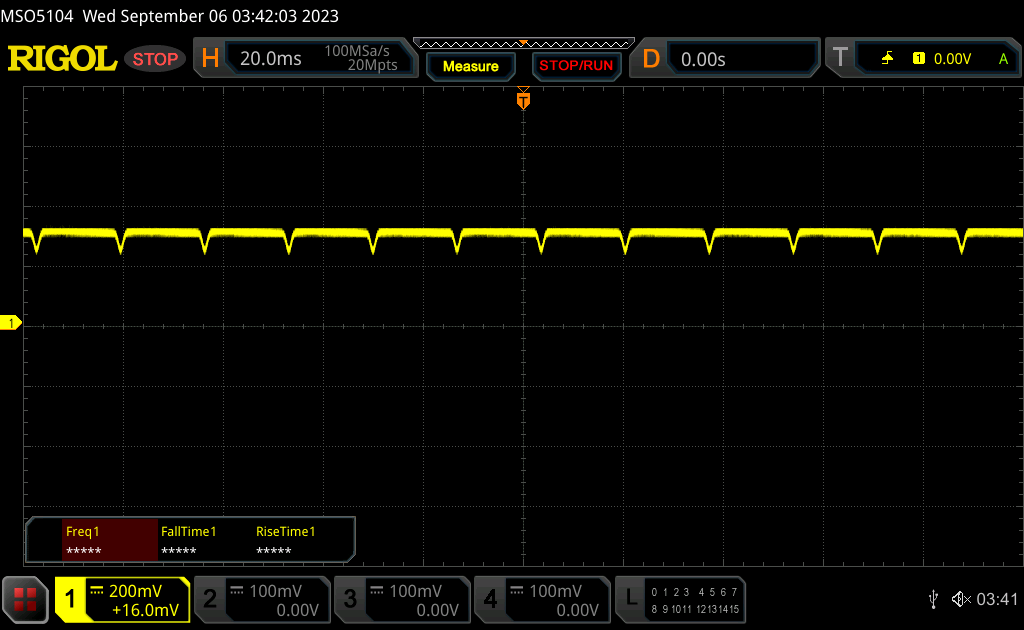This screenshot has height=630, width=1024.
Task: Open the logic analyzer L icon
Action: coord(631,598)
